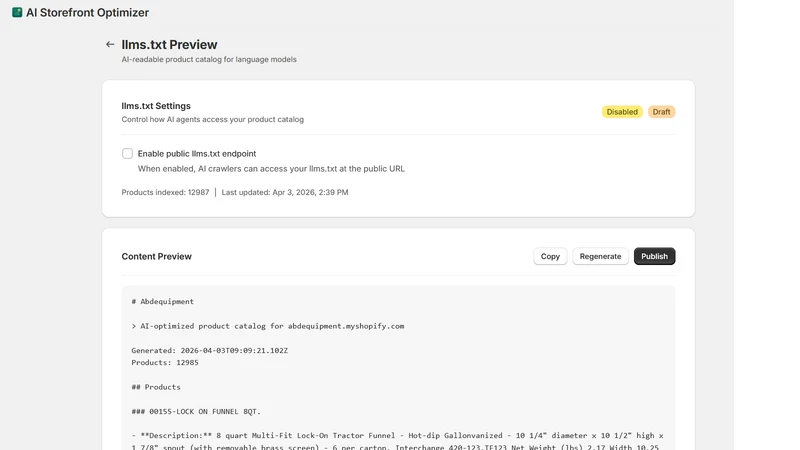Click the 'AI-readable product catalog' subtitle
The height and width of the screenshot is (450, 800).
[x=209, y=60]
